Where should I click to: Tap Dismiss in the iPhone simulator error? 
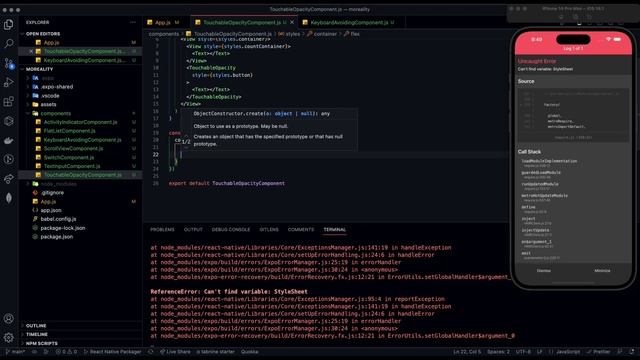[543, 271]
